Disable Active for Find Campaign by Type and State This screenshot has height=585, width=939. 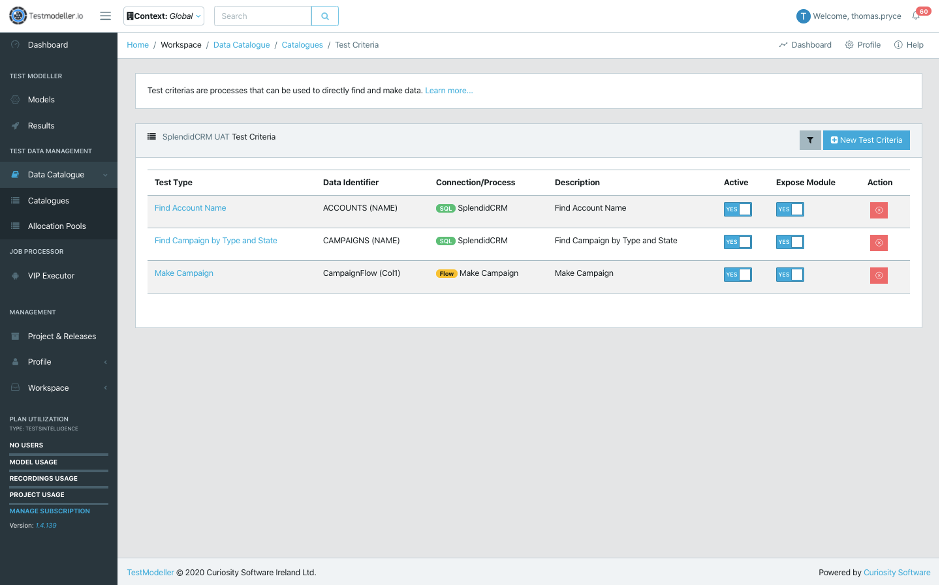click(x=737, y=242)
